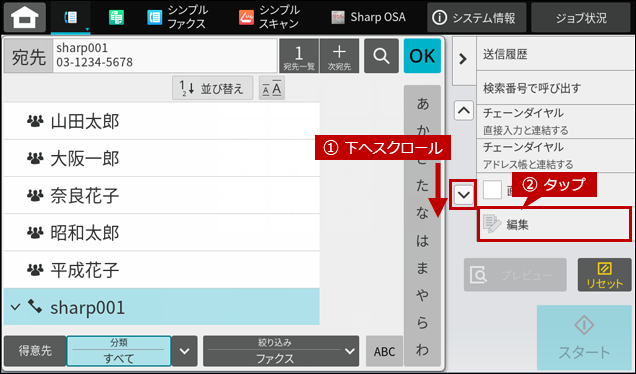Collapse the action panel with right chevron

coord(463,59)
